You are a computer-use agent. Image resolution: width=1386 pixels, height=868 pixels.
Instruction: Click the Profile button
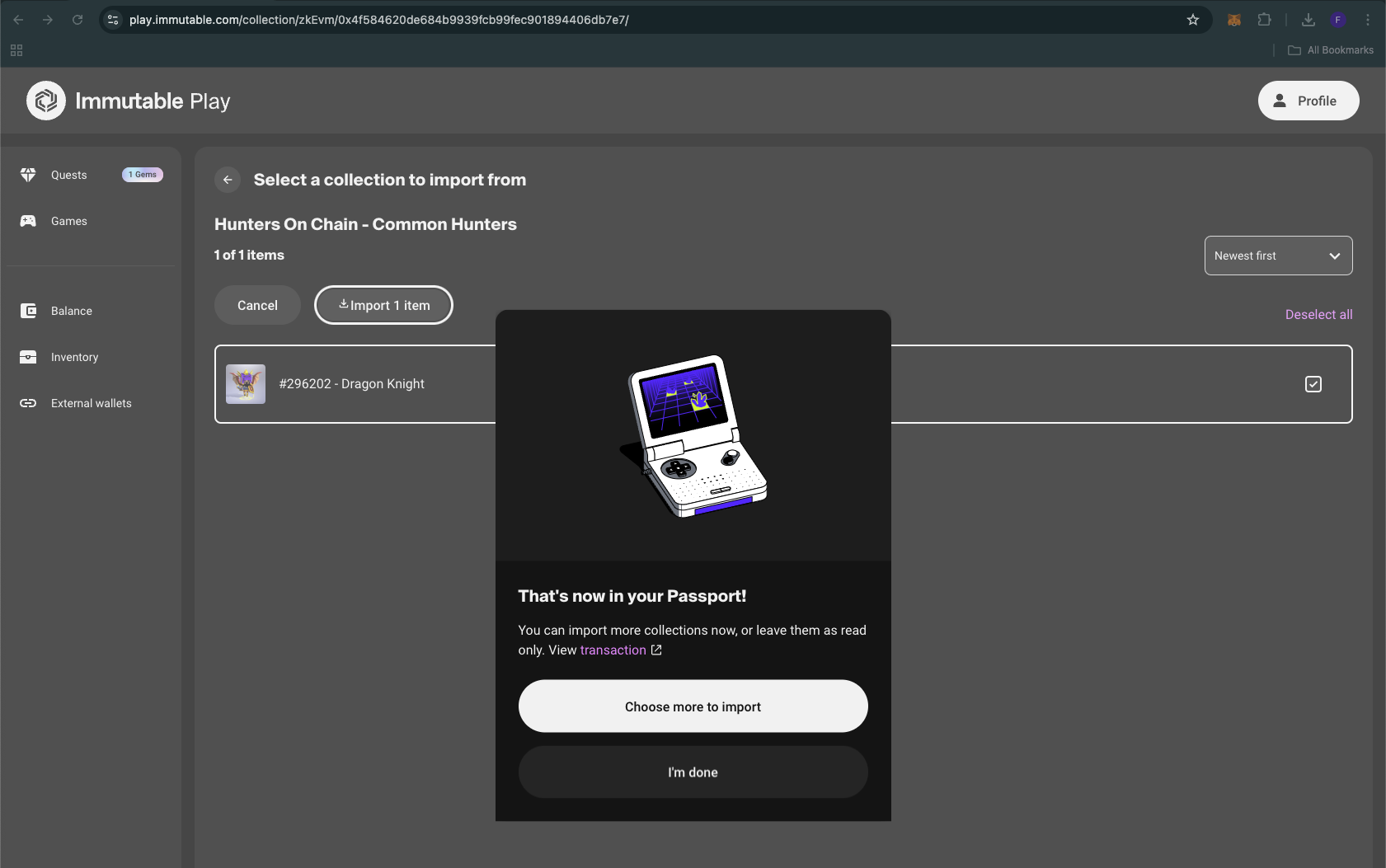1308,101
